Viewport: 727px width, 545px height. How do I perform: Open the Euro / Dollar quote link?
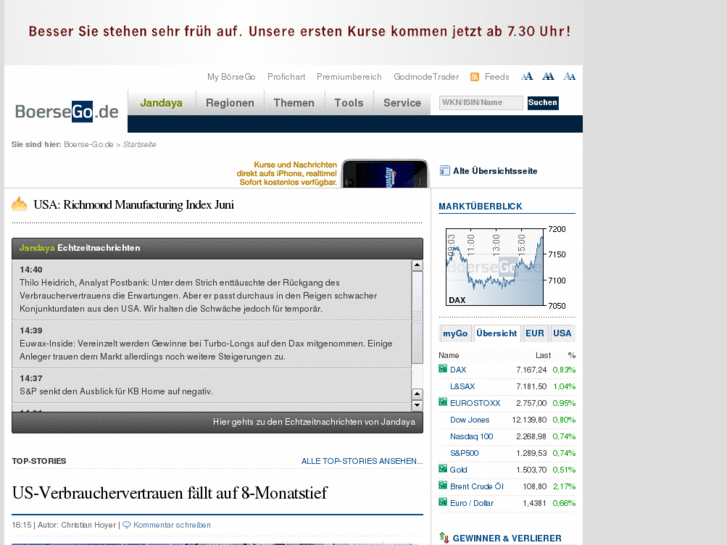pyautogui.click(x=472, y=503)
